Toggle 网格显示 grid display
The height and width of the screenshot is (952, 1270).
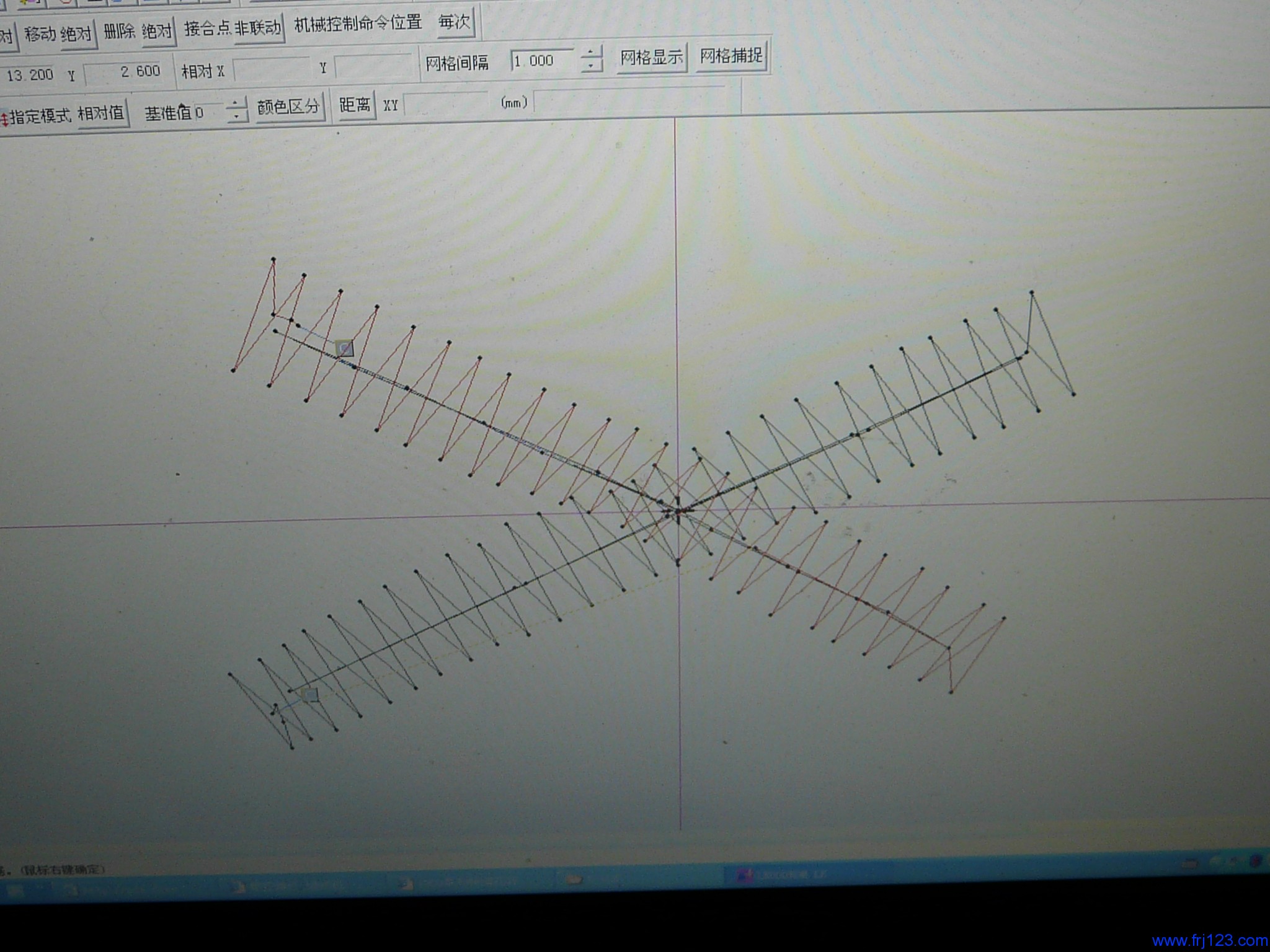click(651, 58)
